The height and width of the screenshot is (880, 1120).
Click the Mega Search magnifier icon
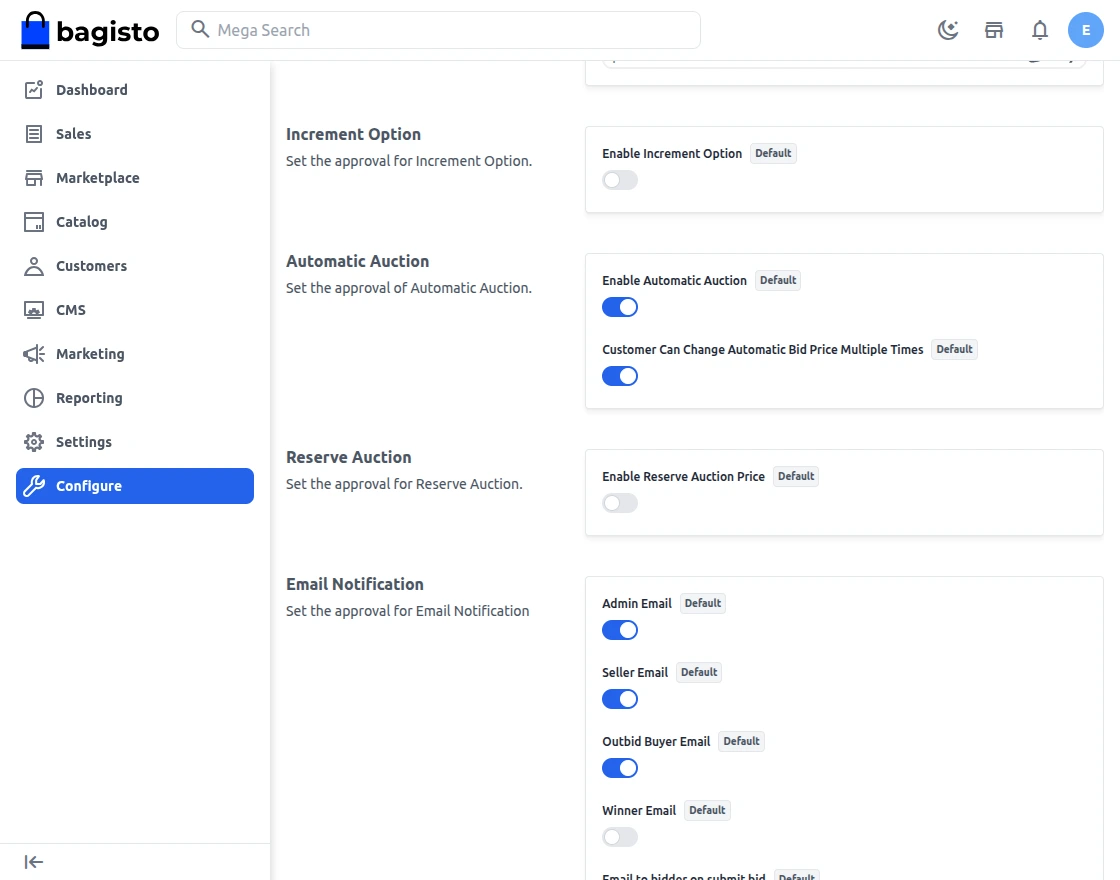coord(200,29)
